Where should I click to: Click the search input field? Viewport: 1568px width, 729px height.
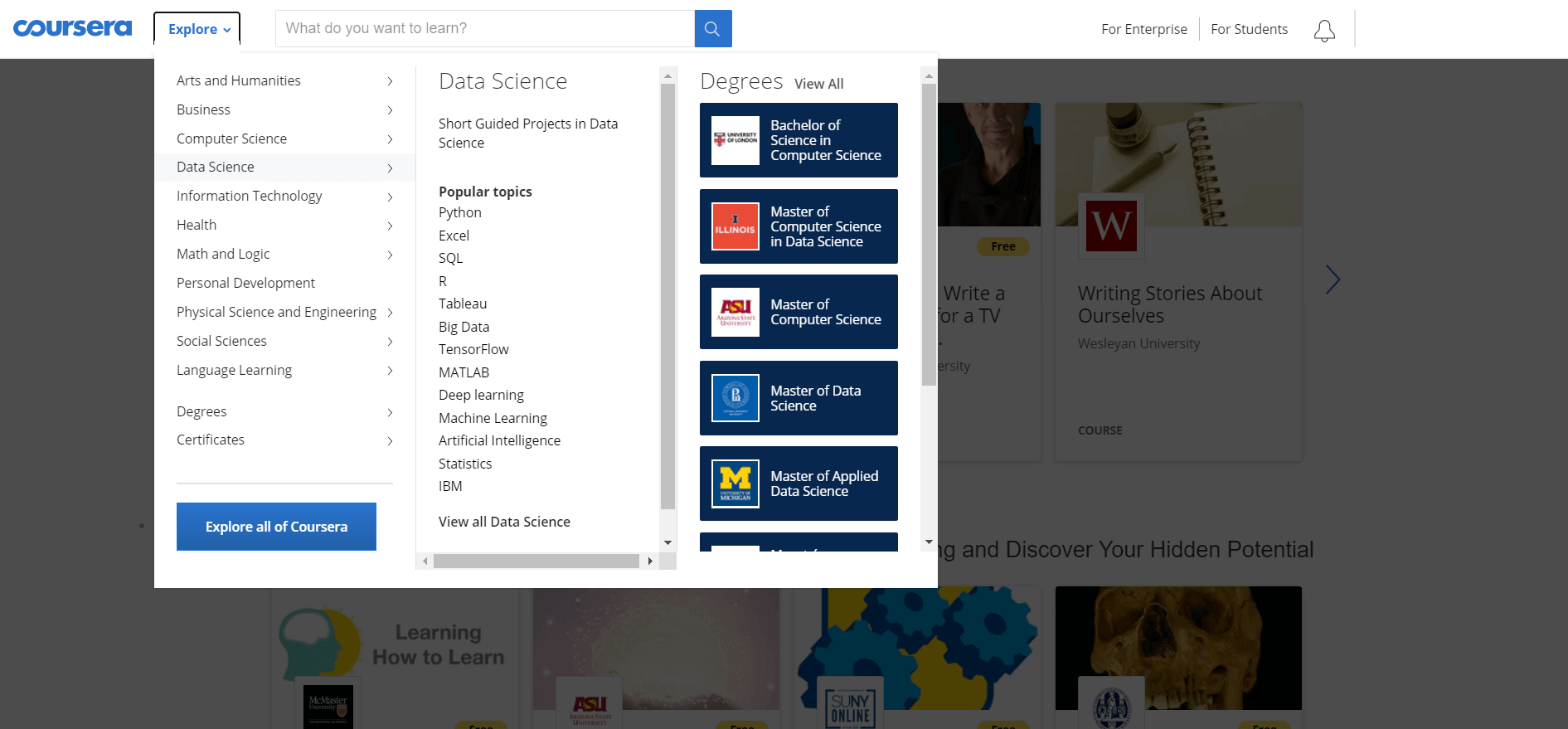click(x=485, y=29)
